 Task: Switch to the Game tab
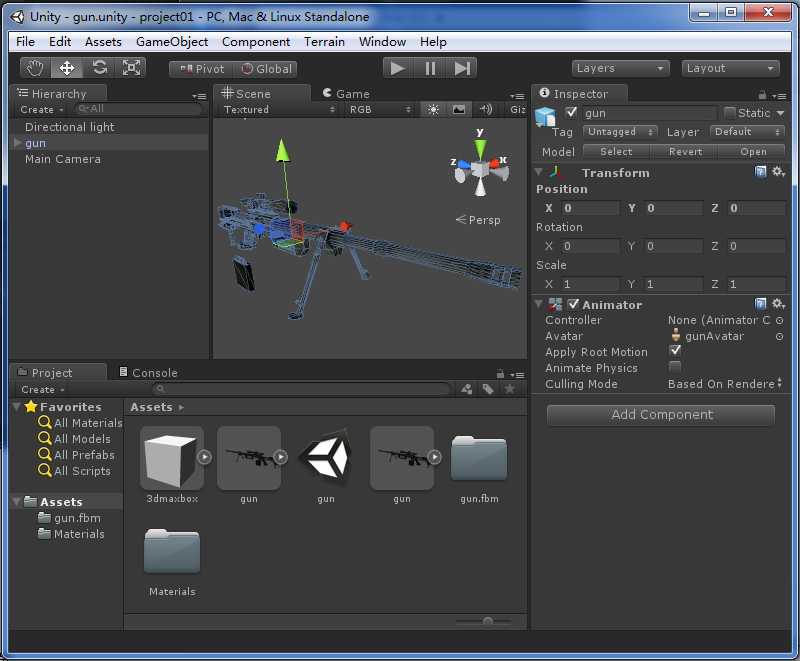(x=346, y=94)
